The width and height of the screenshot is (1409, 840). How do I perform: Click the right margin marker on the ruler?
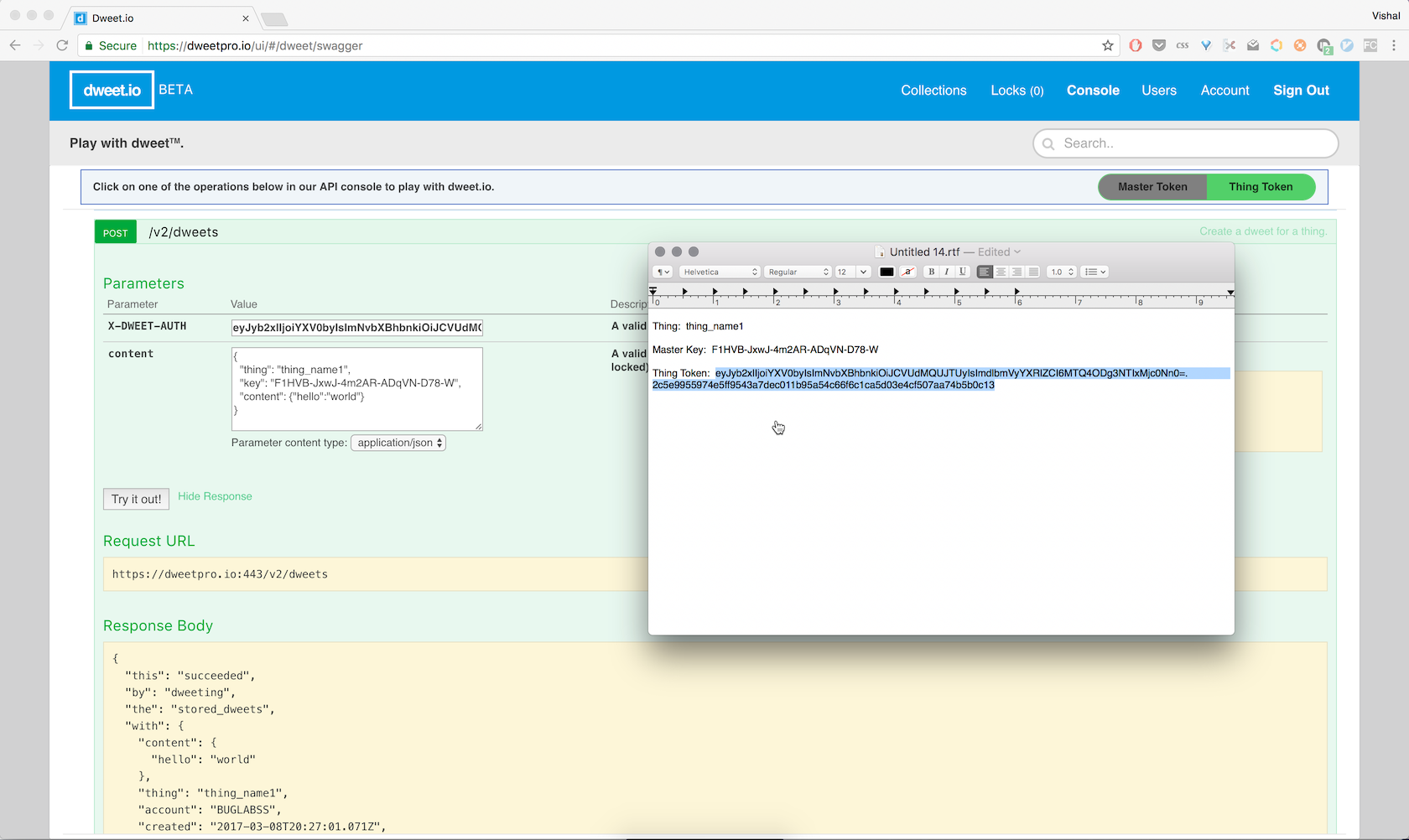tap(1230, 293)
